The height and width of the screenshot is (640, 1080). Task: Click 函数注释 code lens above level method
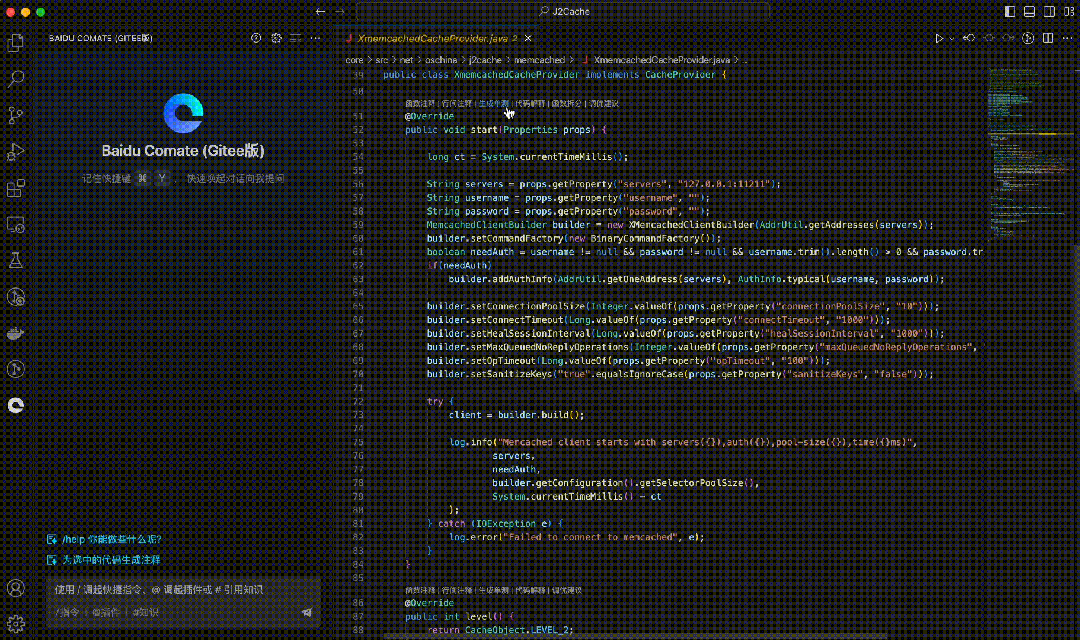[x=420, y=590]
